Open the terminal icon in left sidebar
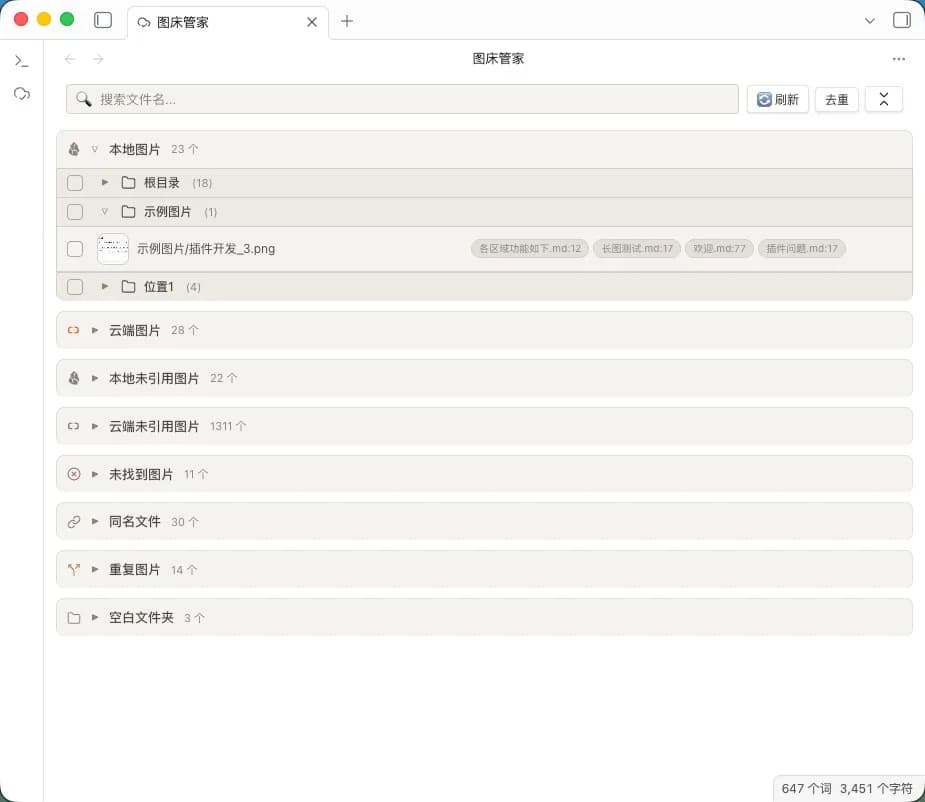This screenshot has width=925, height=802. [x=22, y=61]
